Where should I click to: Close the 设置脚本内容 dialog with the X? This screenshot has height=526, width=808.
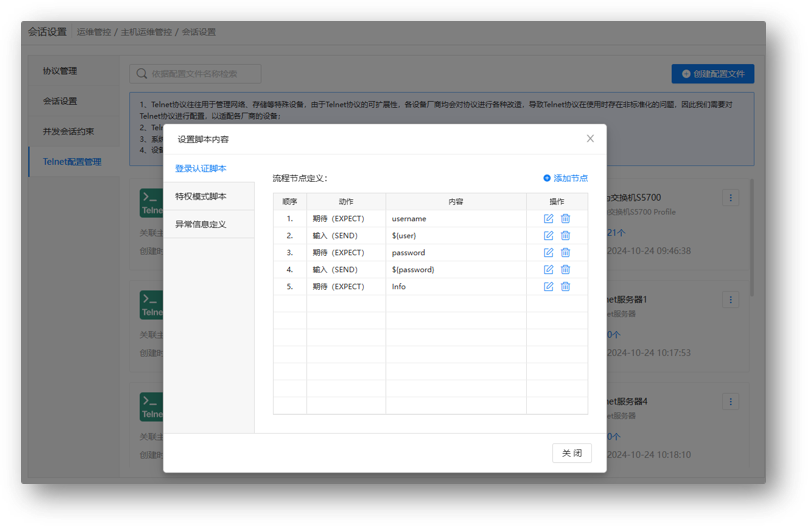590,139
